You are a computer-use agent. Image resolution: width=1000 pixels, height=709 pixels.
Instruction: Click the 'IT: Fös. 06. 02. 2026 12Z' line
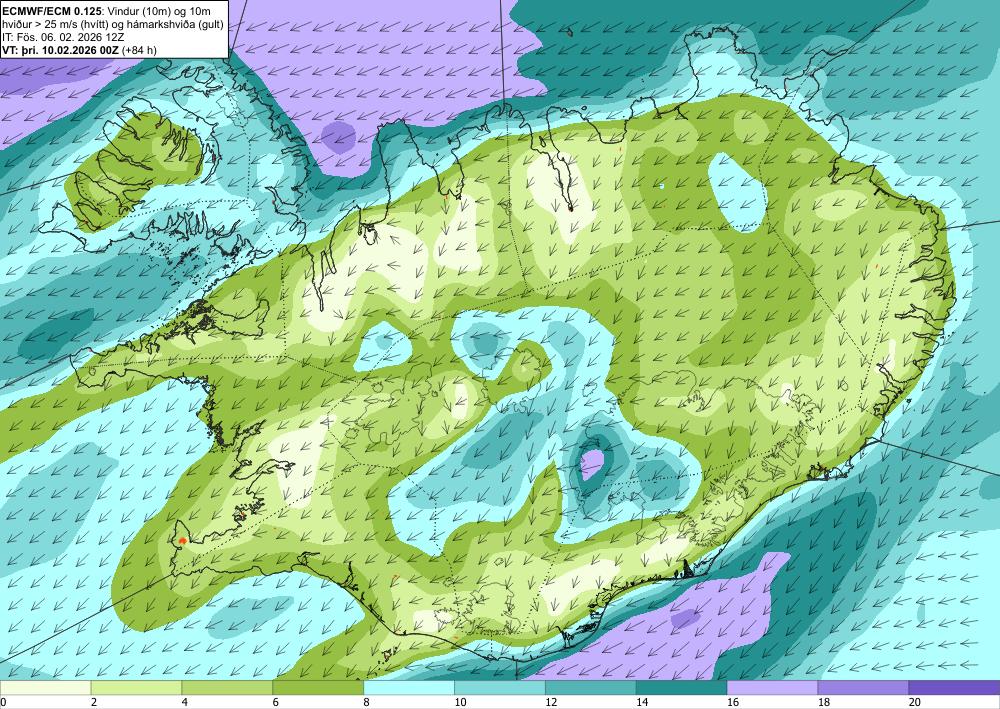pos(63,37)
